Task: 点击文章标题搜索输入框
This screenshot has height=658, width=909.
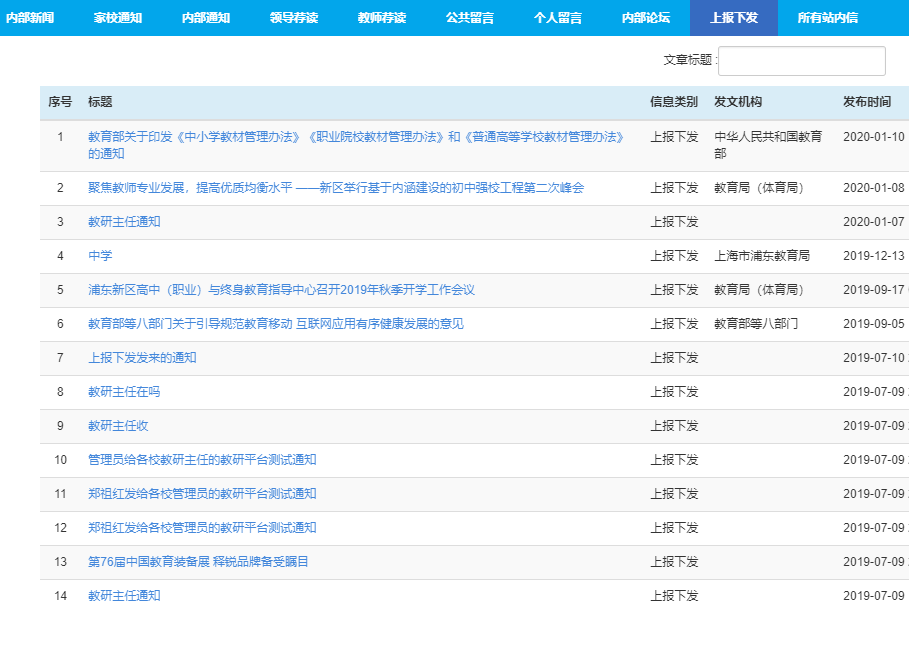Action: click(x=800, y=60)
